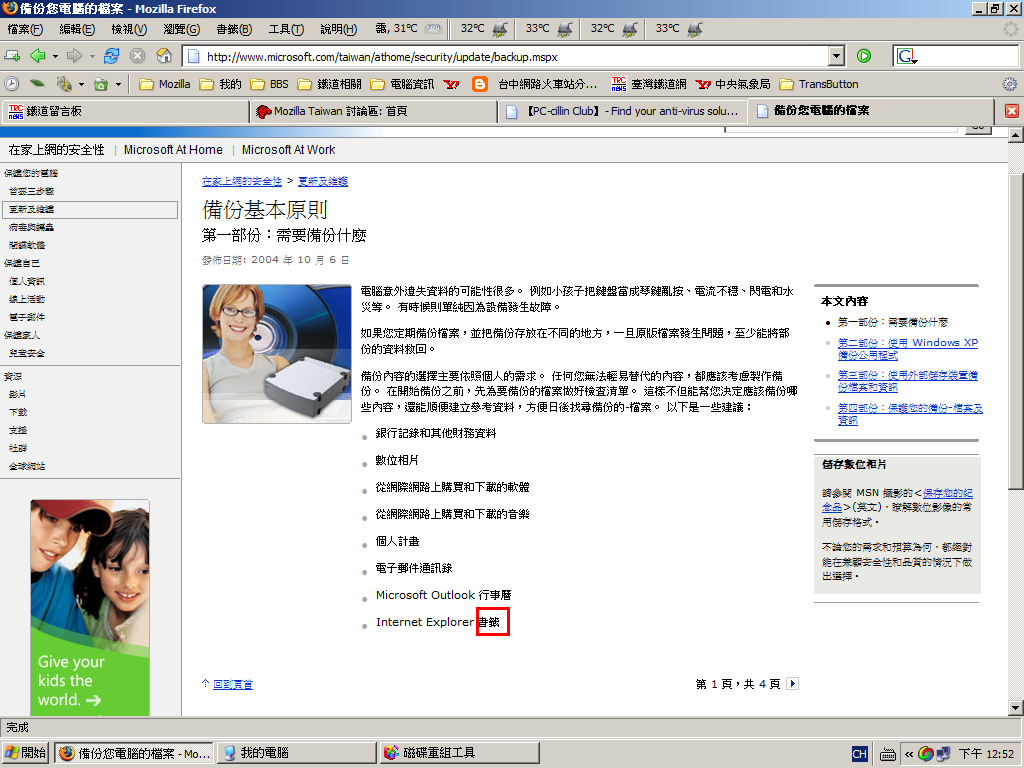The width and height of the screenshot is (1024, 768).
Task: Close the current tab with red X
Action: click(x=1011, y=111)
